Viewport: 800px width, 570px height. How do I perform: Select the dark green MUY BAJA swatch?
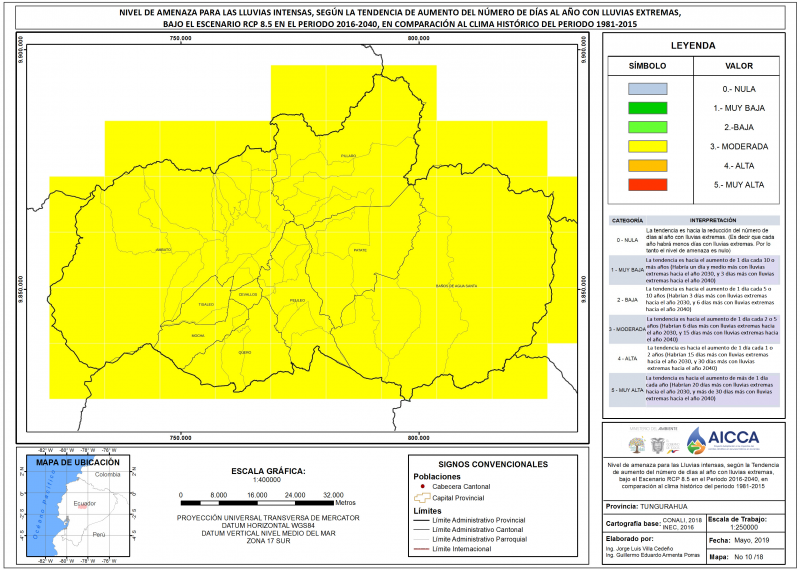[x=647, y=108]
